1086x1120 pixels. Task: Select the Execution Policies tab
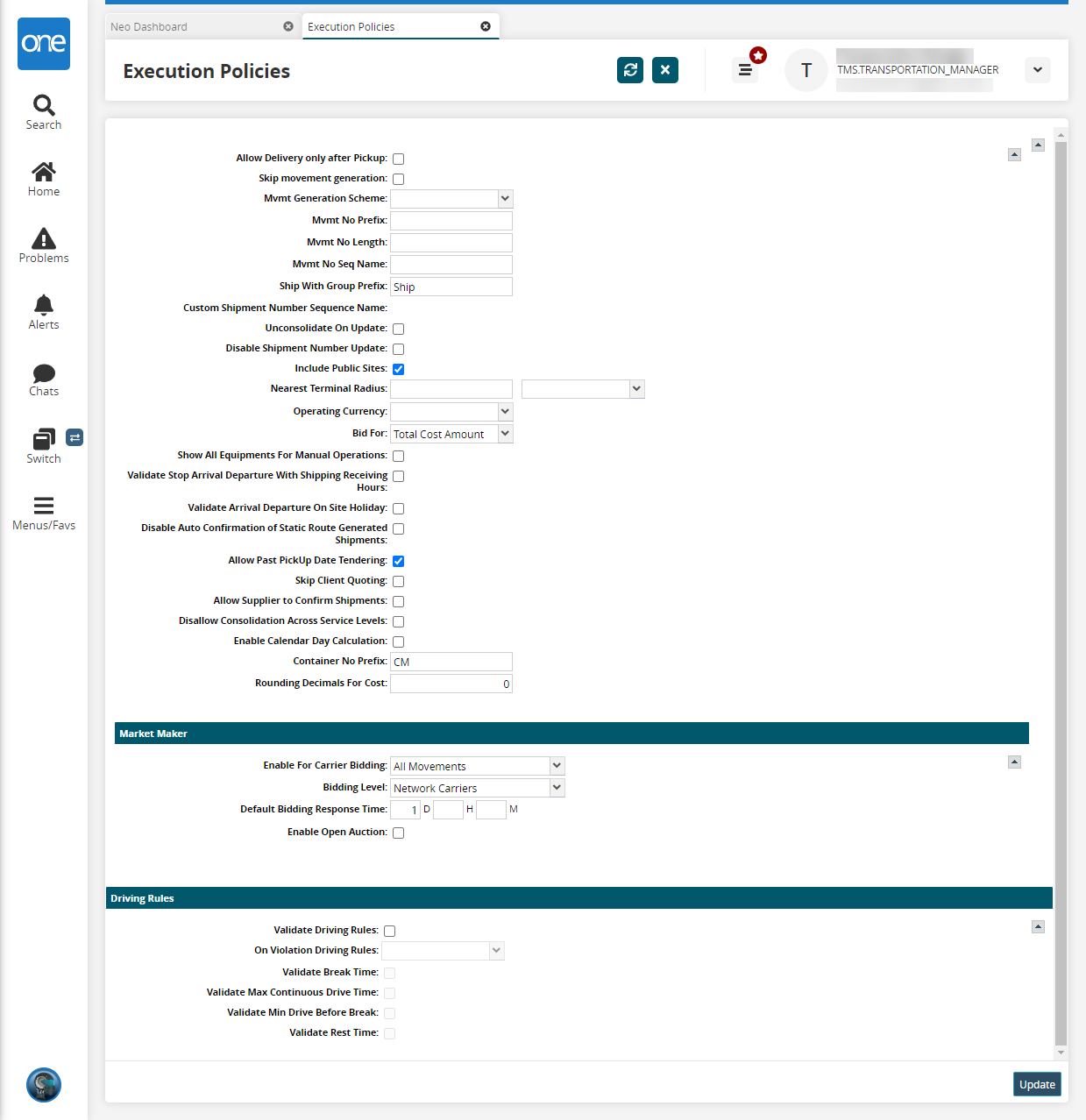351,26
